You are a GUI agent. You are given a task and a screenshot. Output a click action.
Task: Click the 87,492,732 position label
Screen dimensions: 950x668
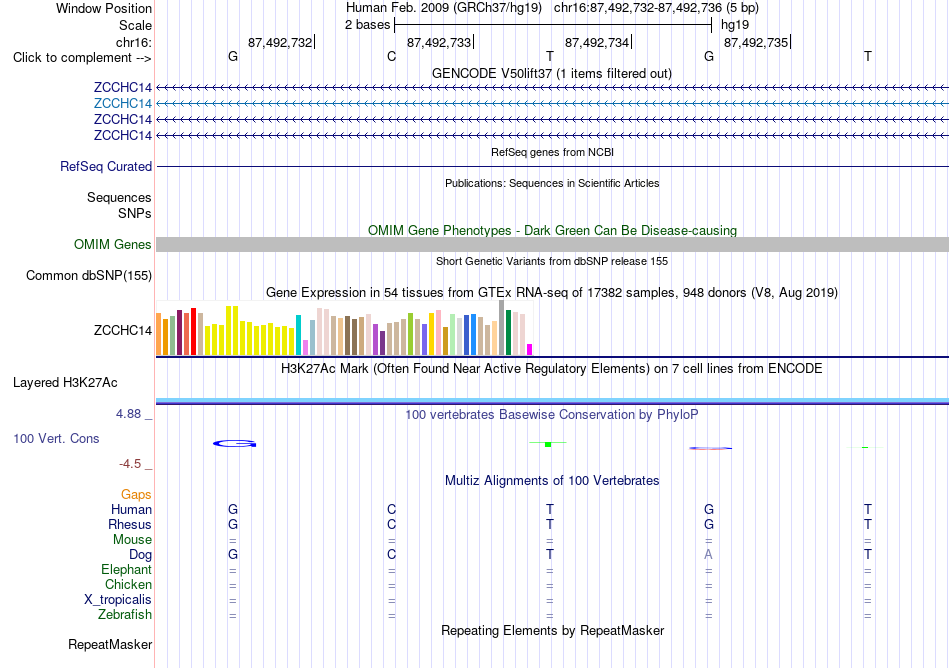tap(280, 42)
